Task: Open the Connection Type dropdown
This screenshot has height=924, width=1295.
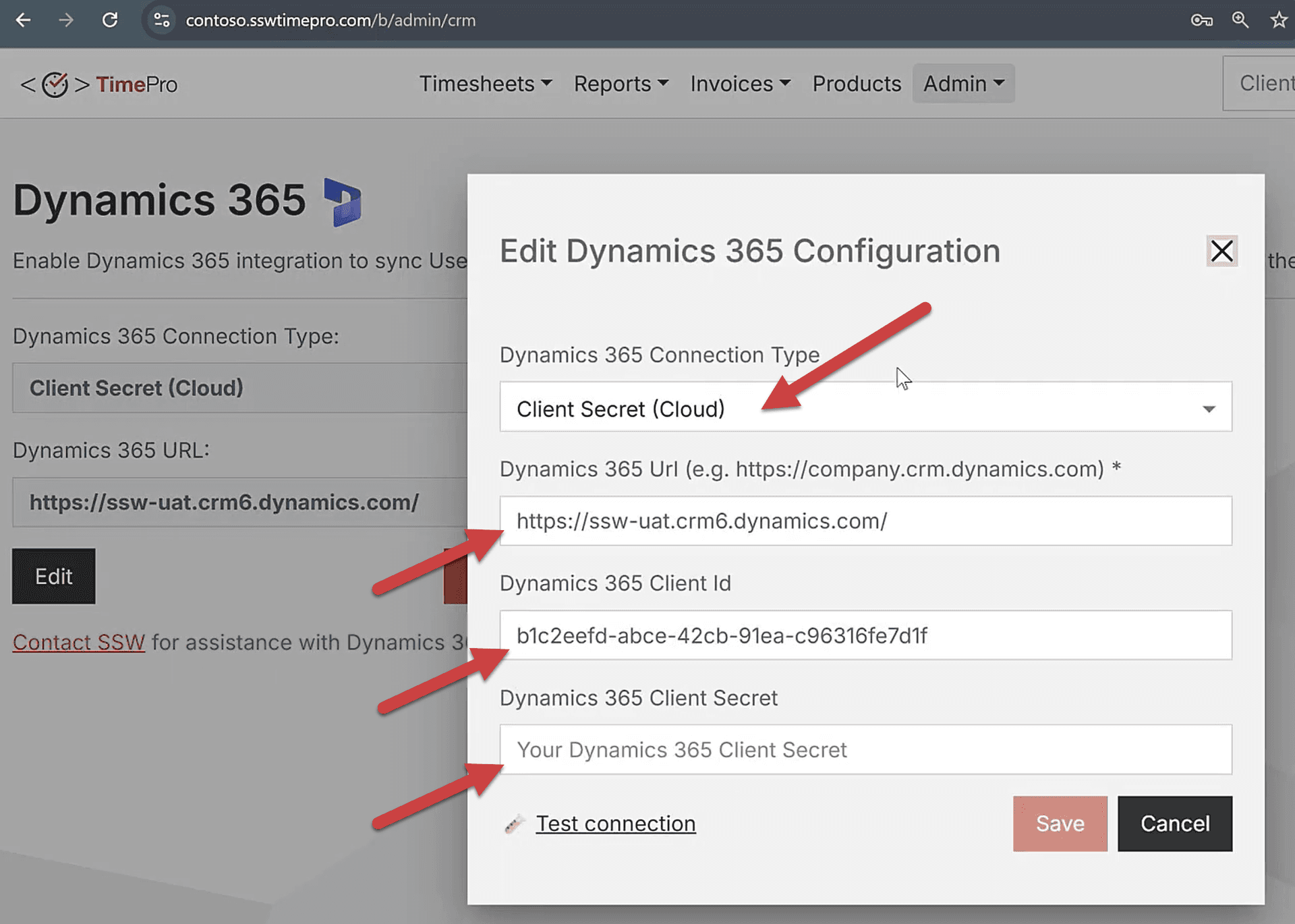Action: coord(865,407)
